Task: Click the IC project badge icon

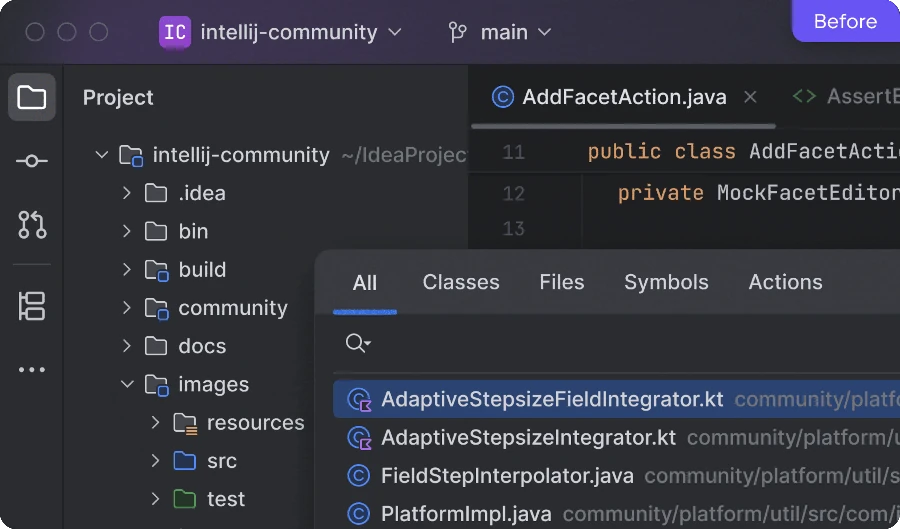Action: point(175,32)
